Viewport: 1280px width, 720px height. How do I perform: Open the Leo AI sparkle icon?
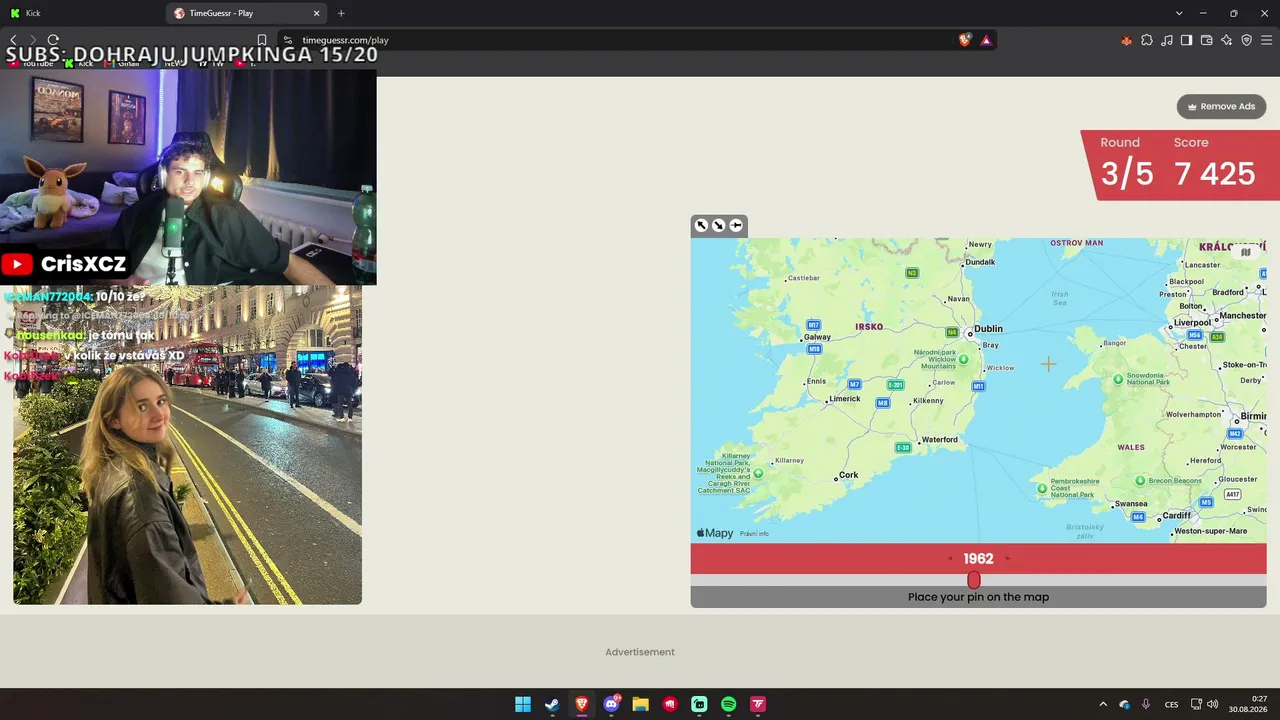click(x=1227, y=40)
